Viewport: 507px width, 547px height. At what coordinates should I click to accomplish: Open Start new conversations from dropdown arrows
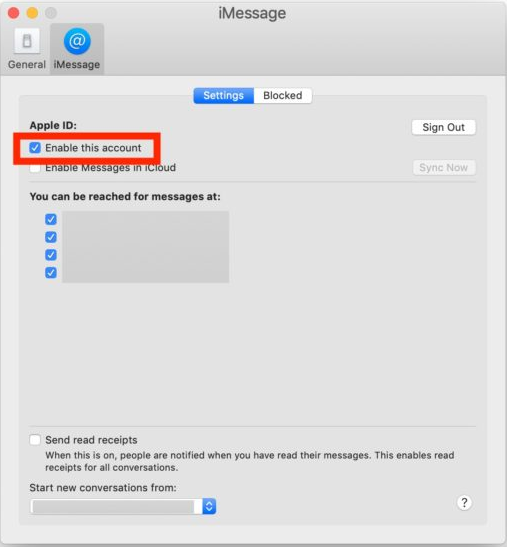209,506
